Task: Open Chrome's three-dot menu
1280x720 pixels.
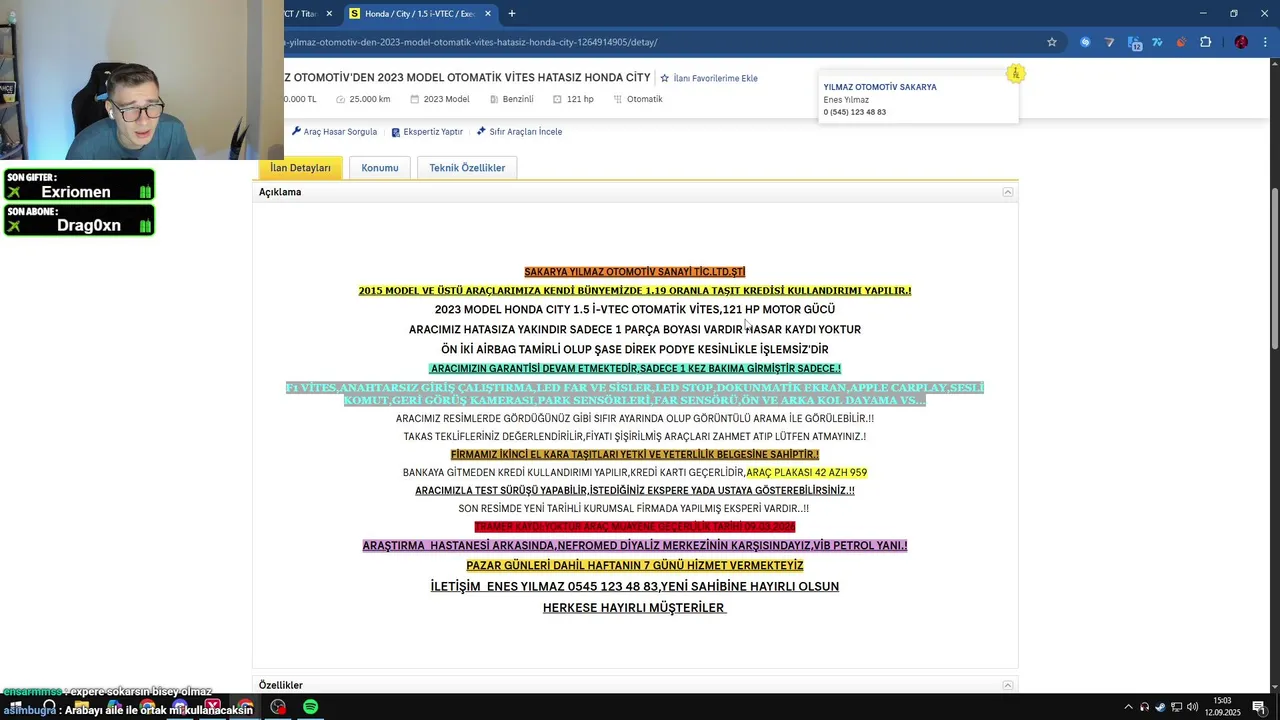Action: 1265,42
